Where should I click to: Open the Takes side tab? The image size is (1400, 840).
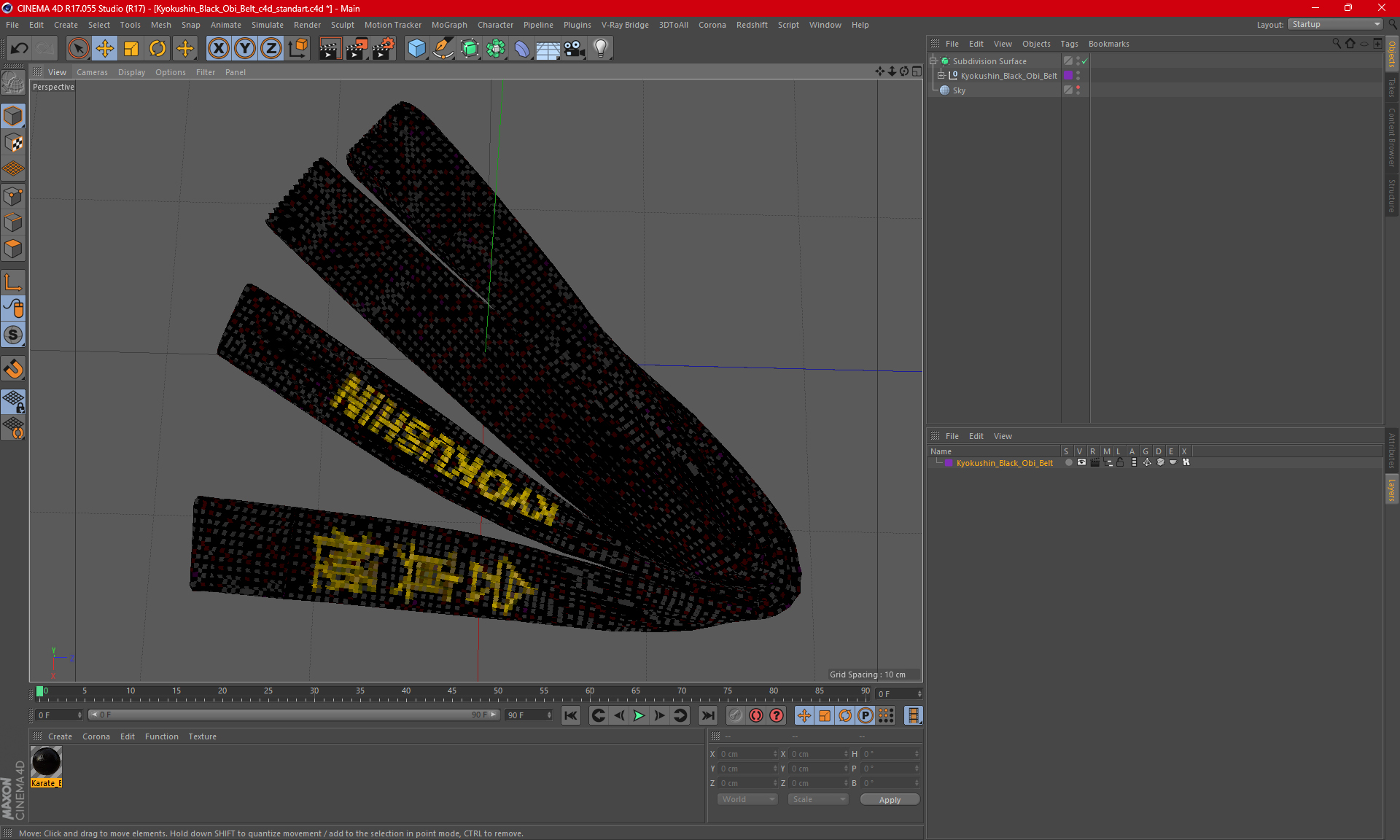point(1392,87)
